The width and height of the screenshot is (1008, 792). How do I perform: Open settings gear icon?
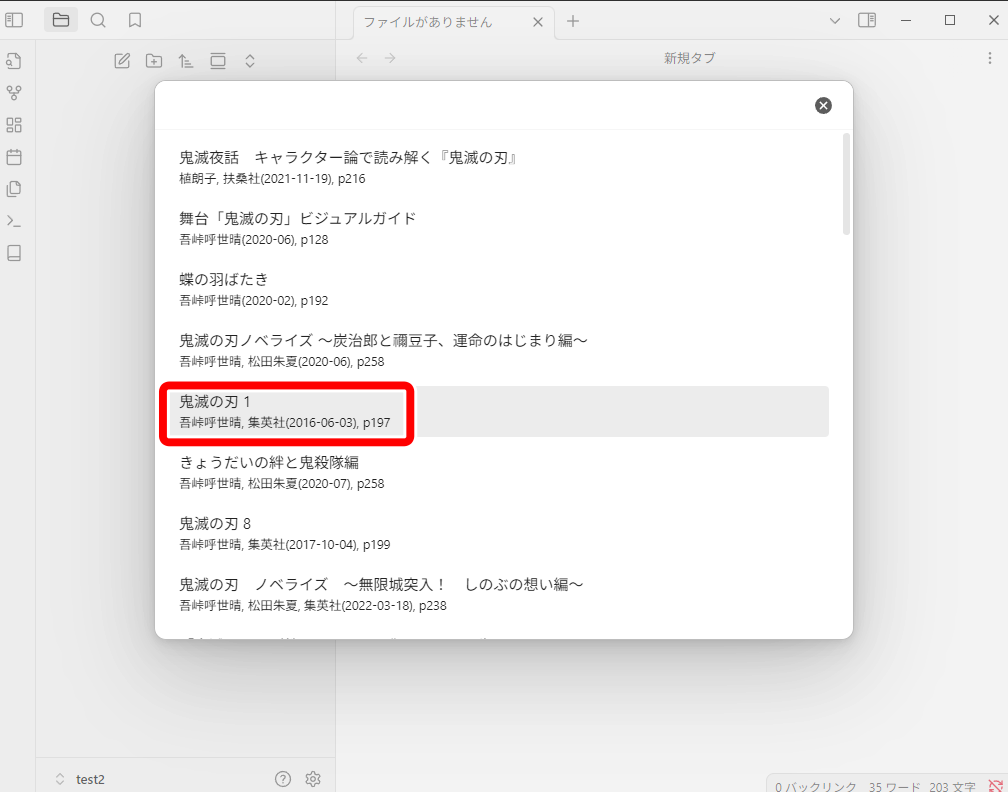[313, 779]
